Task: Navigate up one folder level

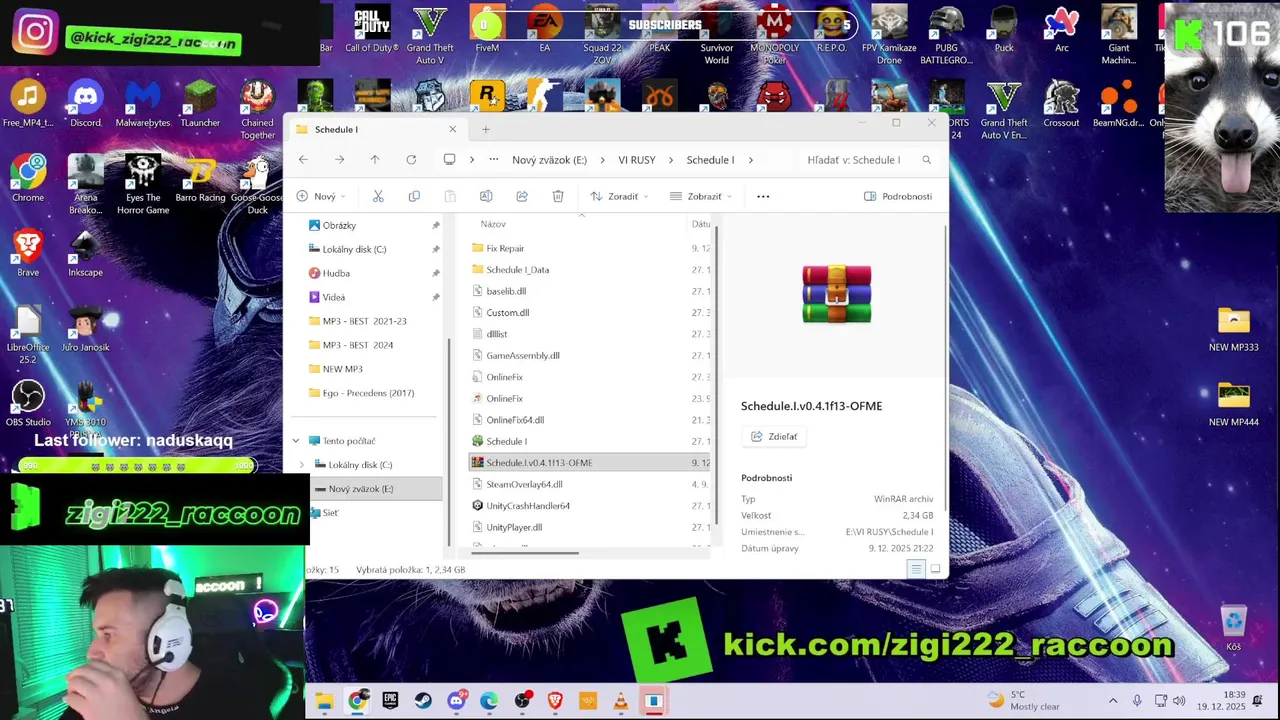Action: (375, 160)
